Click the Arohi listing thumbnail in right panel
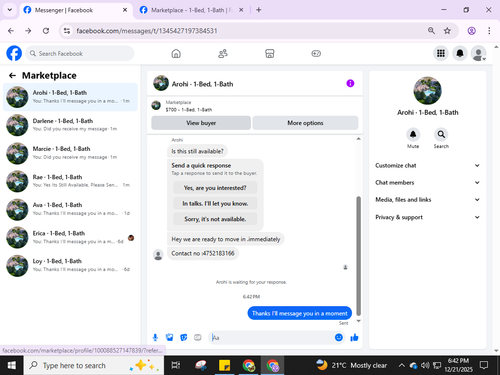Viewport: 500px width, 375px height. pyautogui.click(x=427, y=90)
